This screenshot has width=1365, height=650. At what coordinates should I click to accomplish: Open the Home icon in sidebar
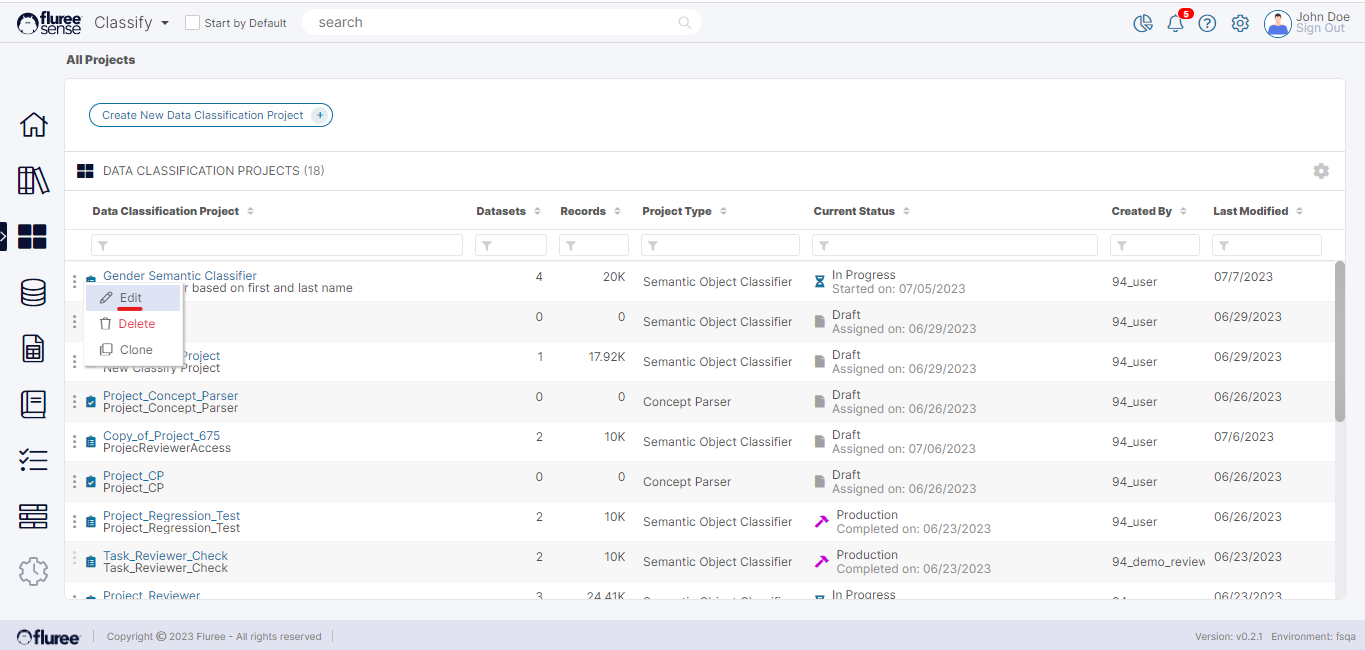[x=33, y=125]
